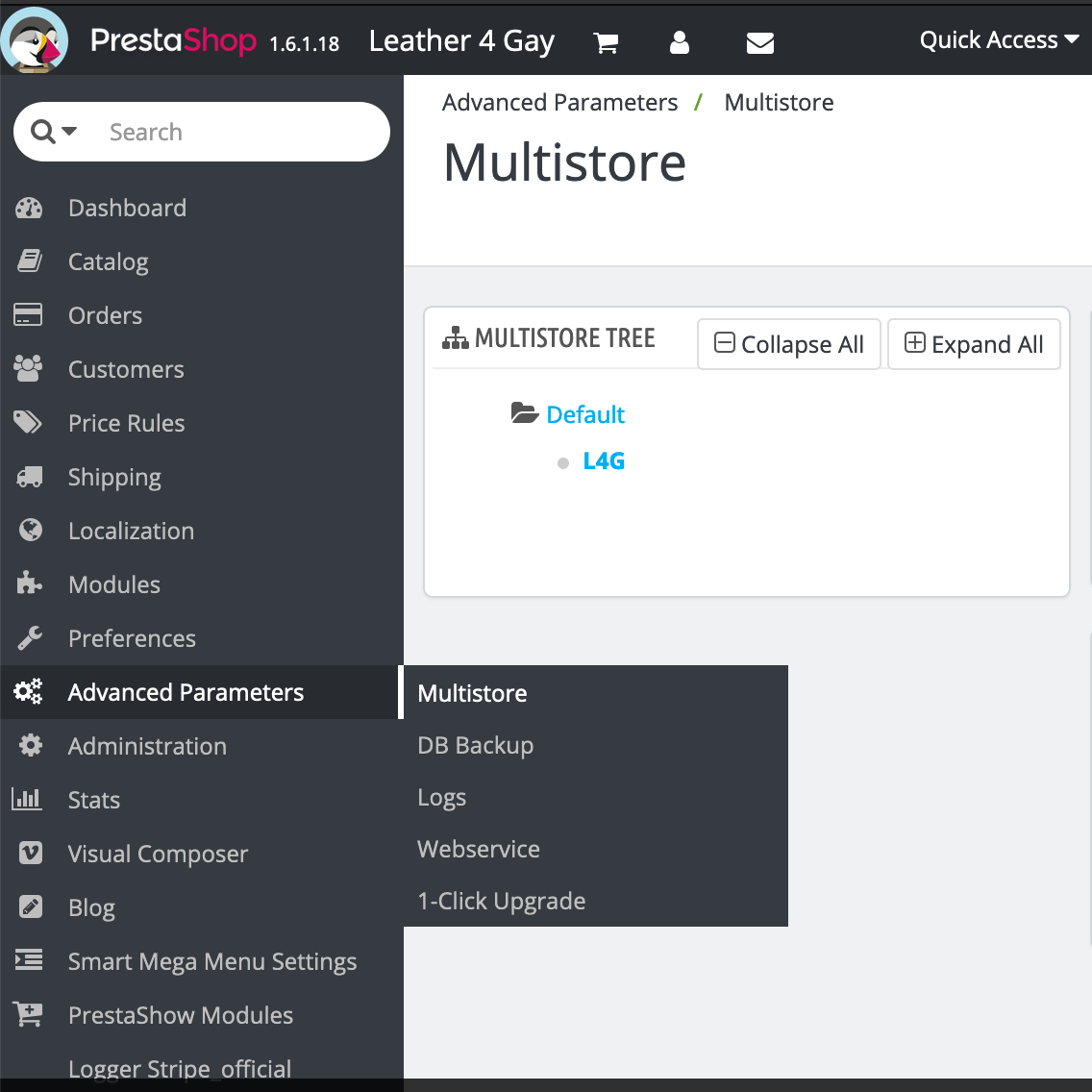The image size is (1092, 1092).
Task: Open the Catalog menu entry
Action: pos(108,261)
